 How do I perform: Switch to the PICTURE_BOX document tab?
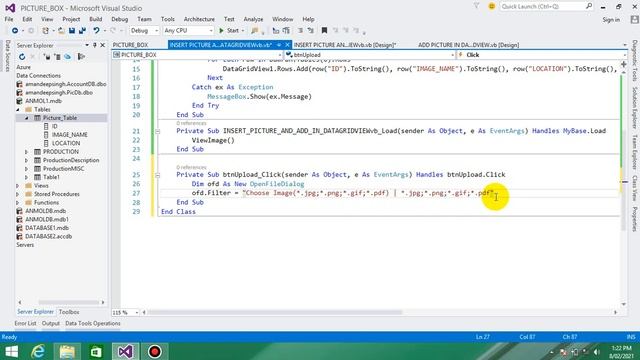pos(131,45)
